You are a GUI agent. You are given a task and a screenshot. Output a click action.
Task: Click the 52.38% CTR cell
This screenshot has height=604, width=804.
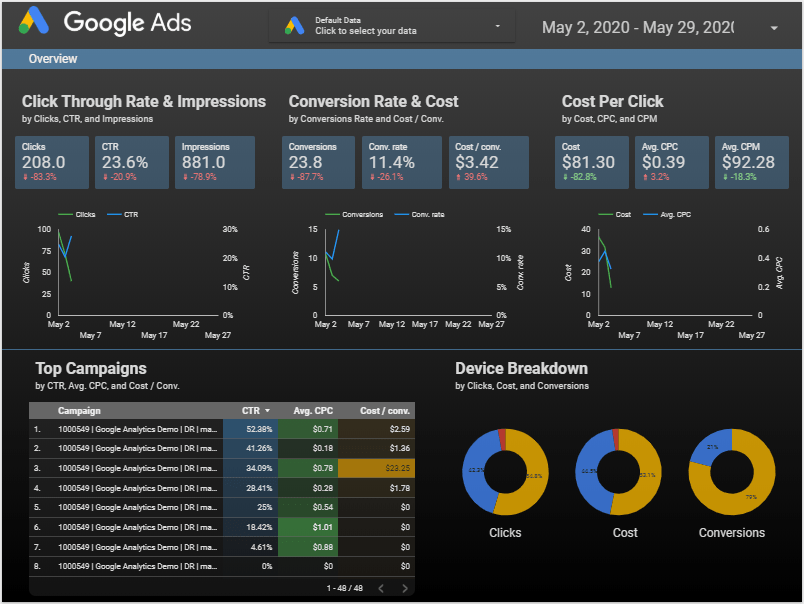tap(250, 429)
